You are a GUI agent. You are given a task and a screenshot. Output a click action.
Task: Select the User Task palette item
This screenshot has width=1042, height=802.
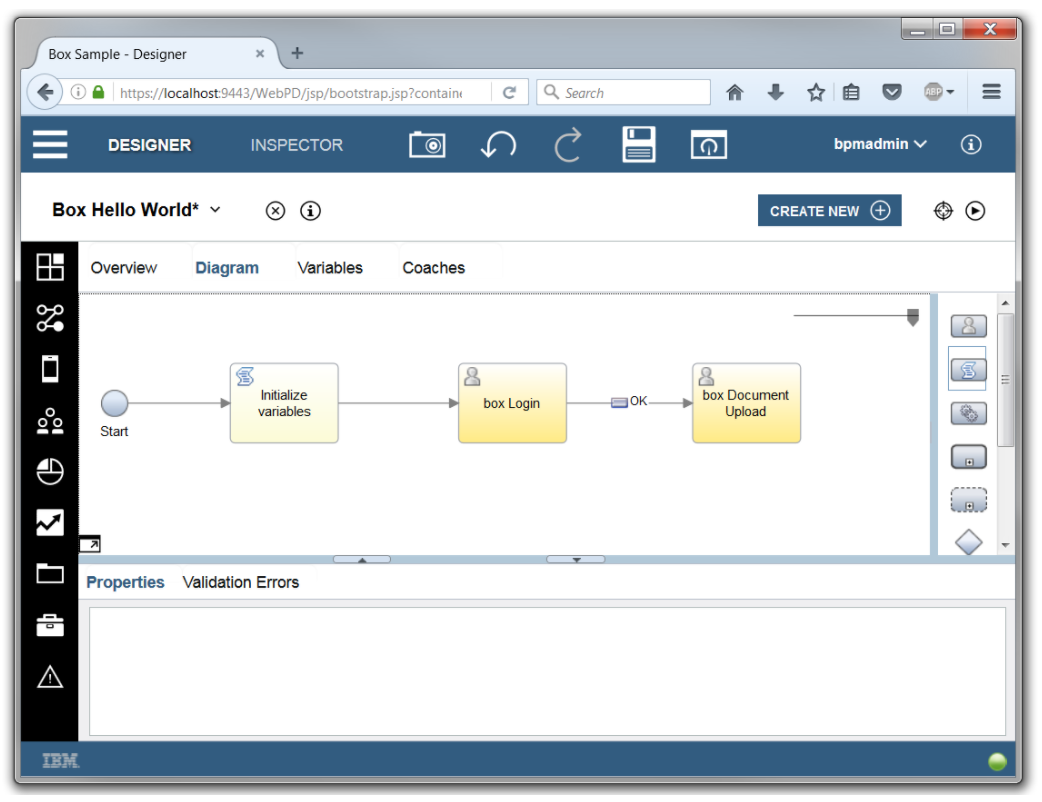(x=967, y=326)
